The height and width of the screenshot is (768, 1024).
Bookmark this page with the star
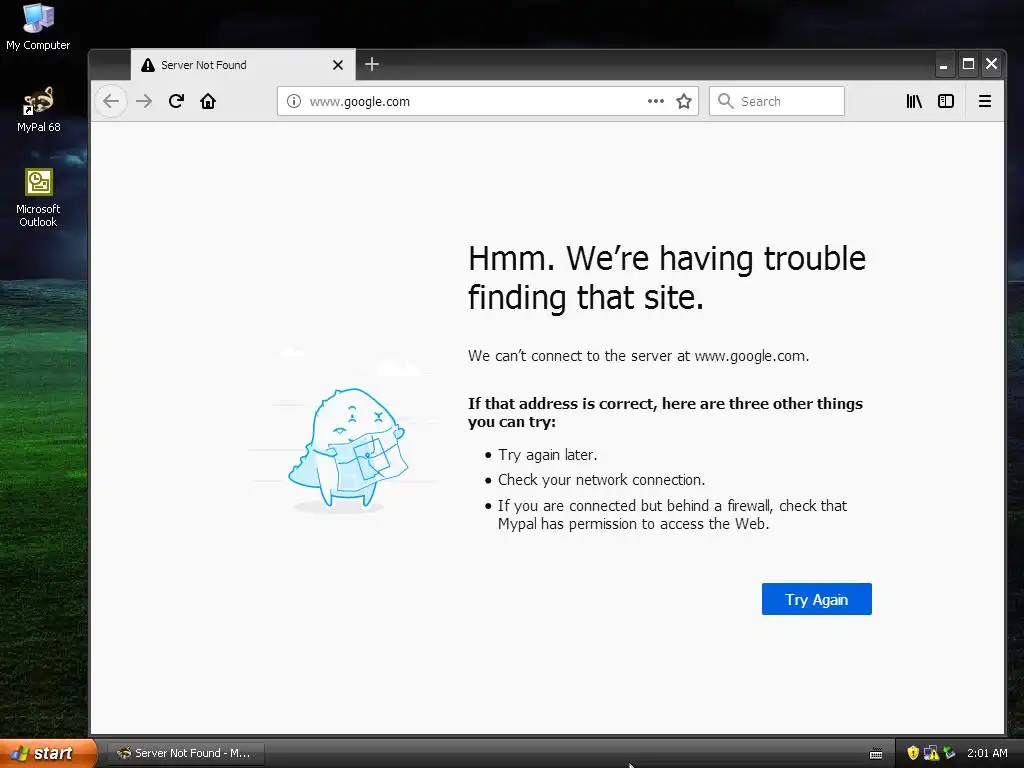684,101
